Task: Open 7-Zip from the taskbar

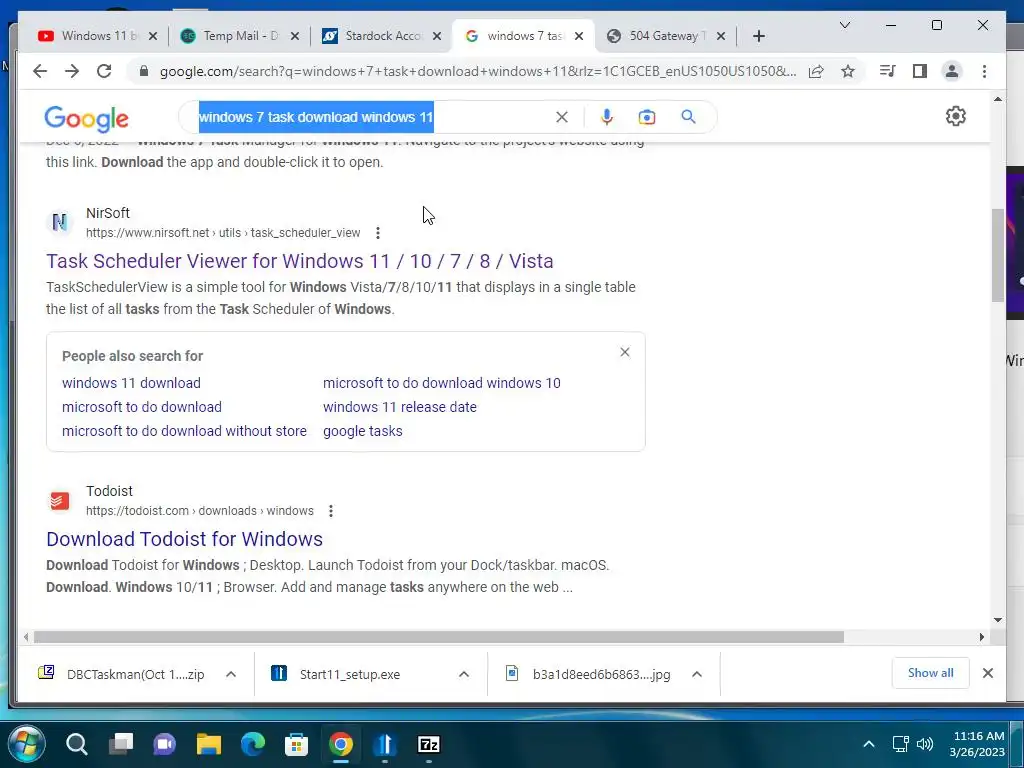Action: point(428,744)
